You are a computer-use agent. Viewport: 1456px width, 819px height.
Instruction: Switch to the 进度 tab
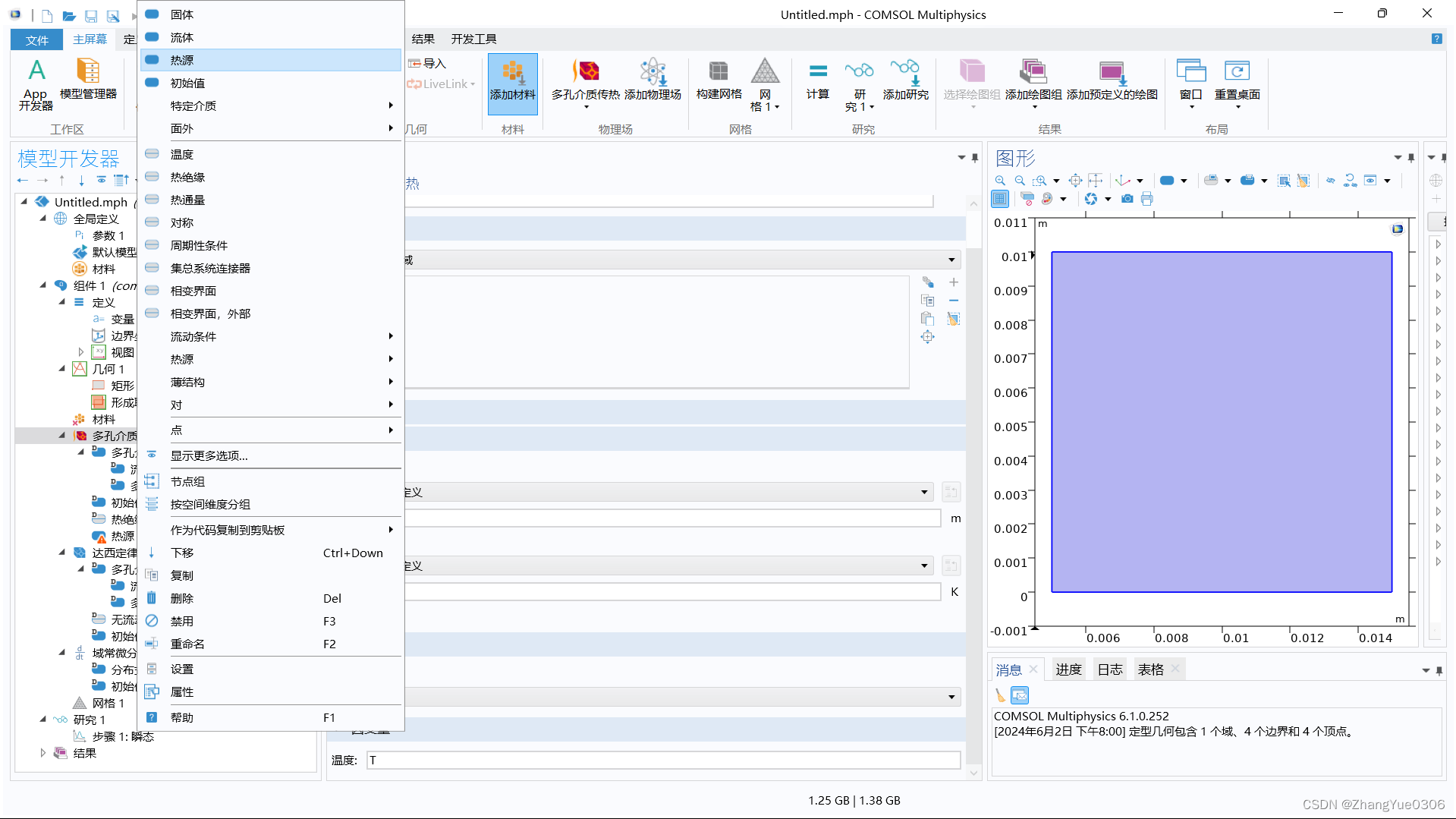click(1068, 669)
